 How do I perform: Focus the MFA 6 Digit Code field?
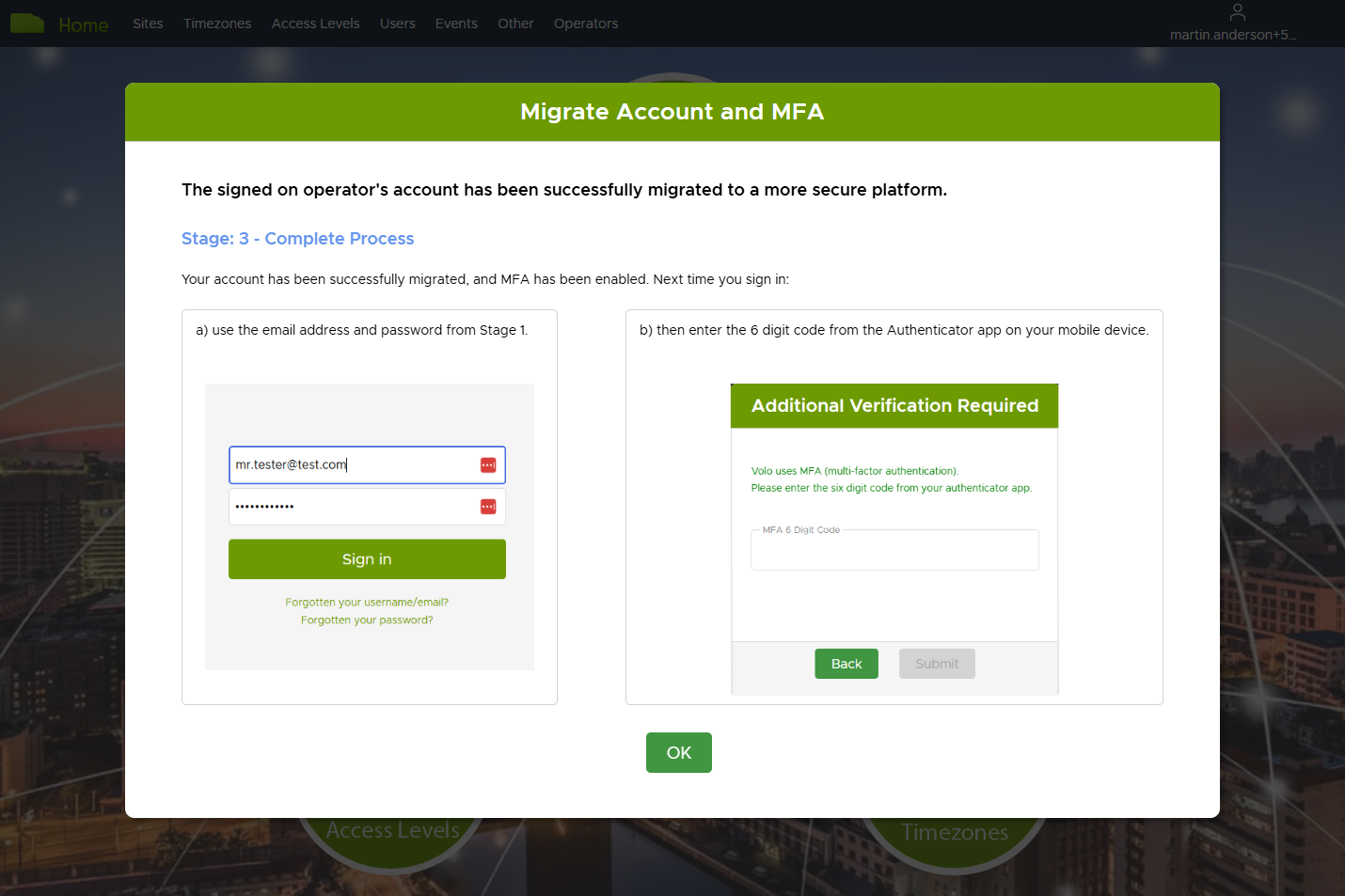894,552
